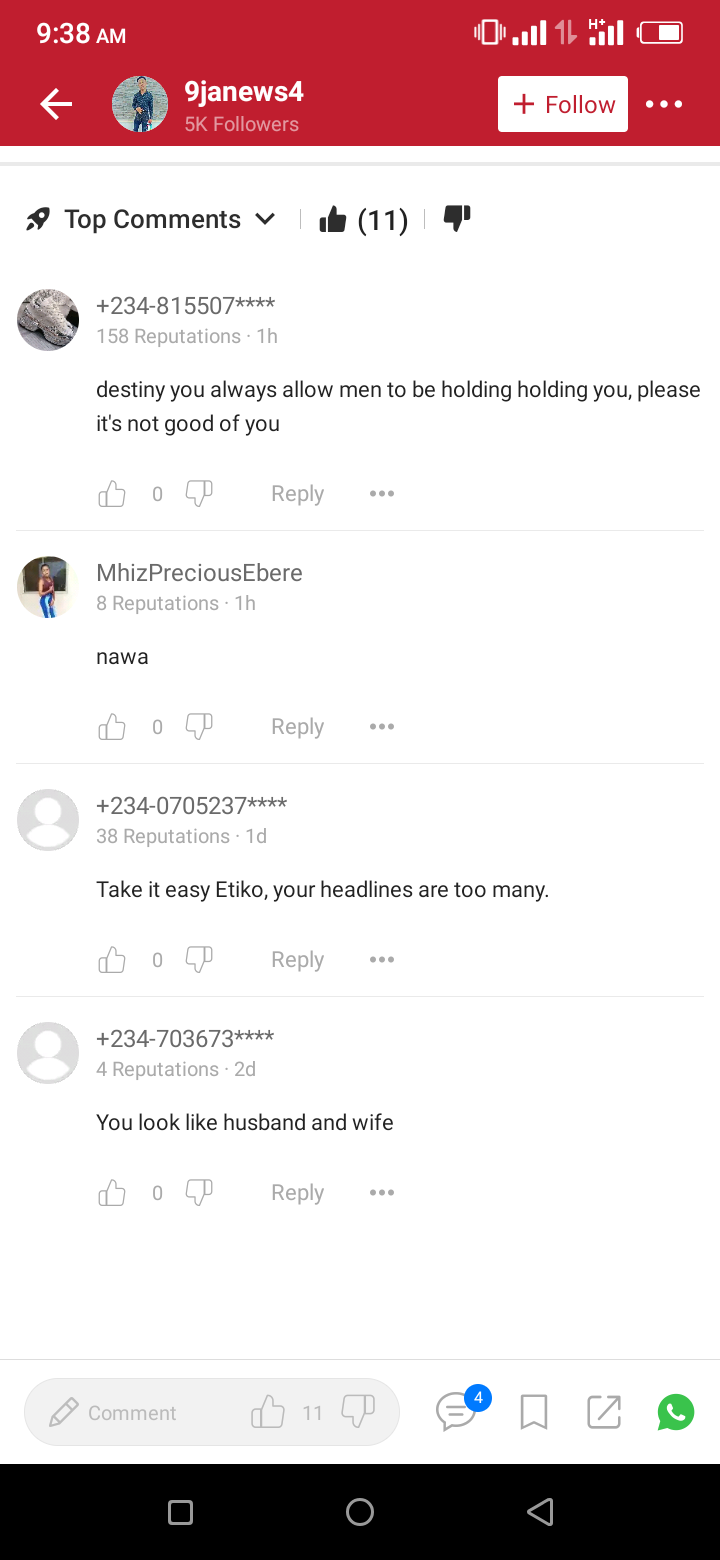Tap the Android home navigation button

coord(360,1512)
